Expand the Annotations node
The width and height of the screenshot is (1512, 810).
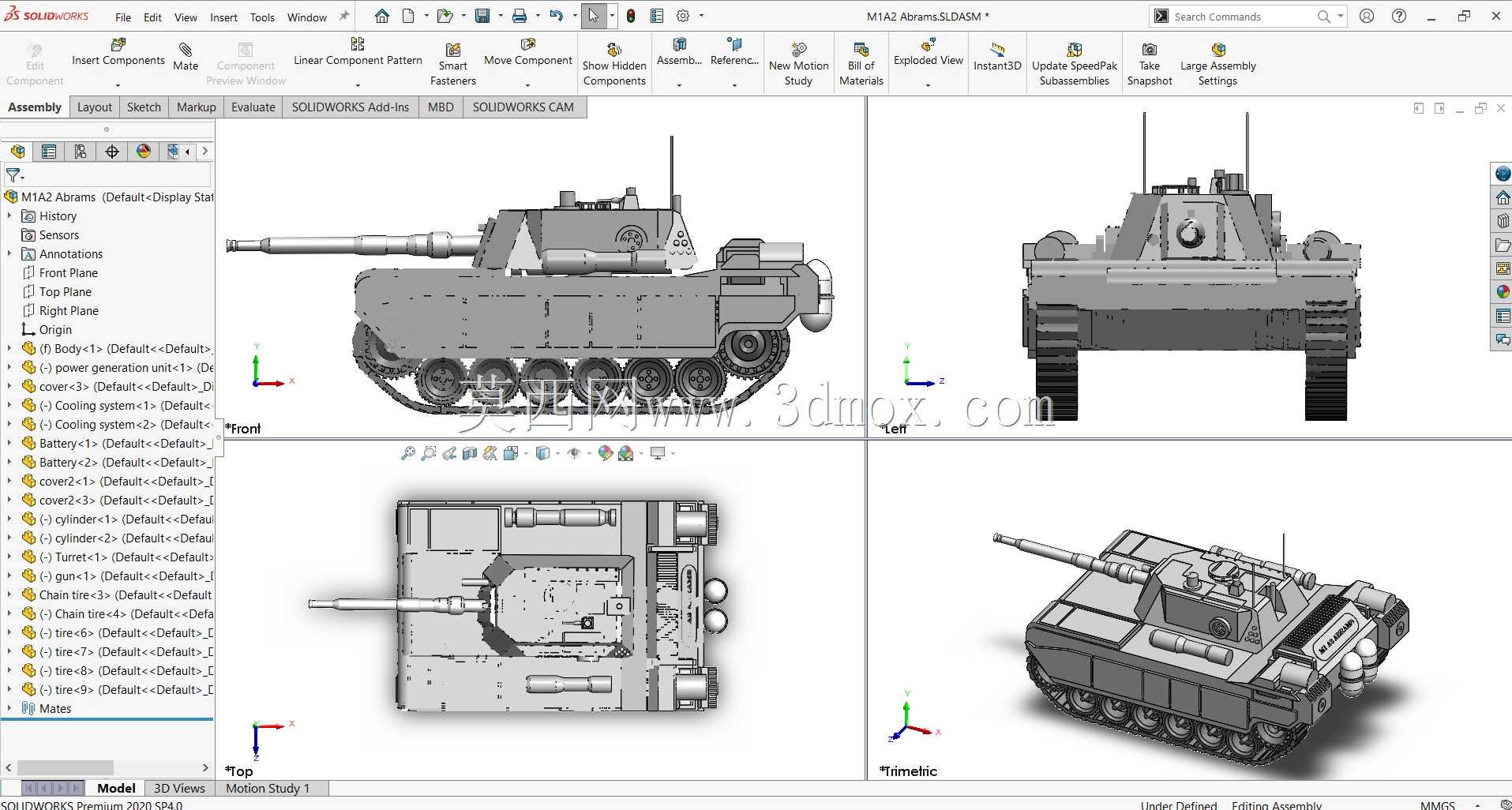[x=9, y=253]
